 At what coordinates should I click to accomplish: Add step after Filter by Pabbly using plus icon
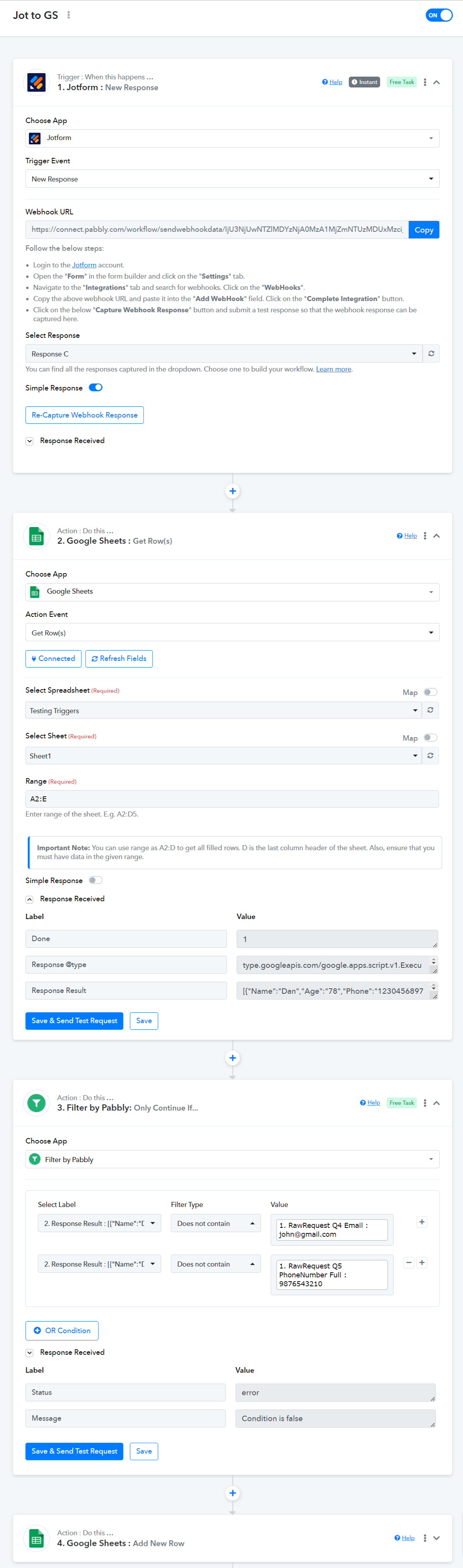pyautogui.click(x=232, y=1493)
